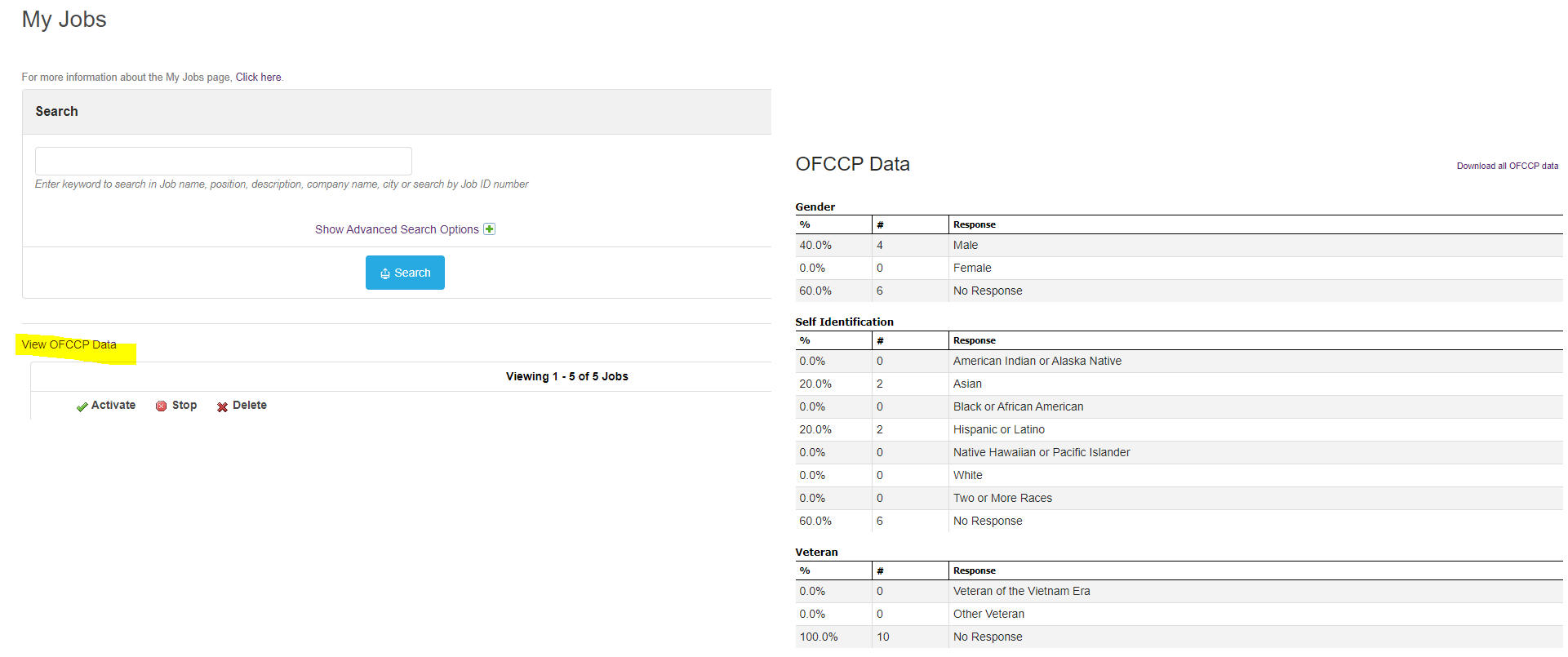Click the Viewing 1 - 5 of 5 Jobs label
Viewport: 1568px width, 657px height.
click(x=566, y=376)
